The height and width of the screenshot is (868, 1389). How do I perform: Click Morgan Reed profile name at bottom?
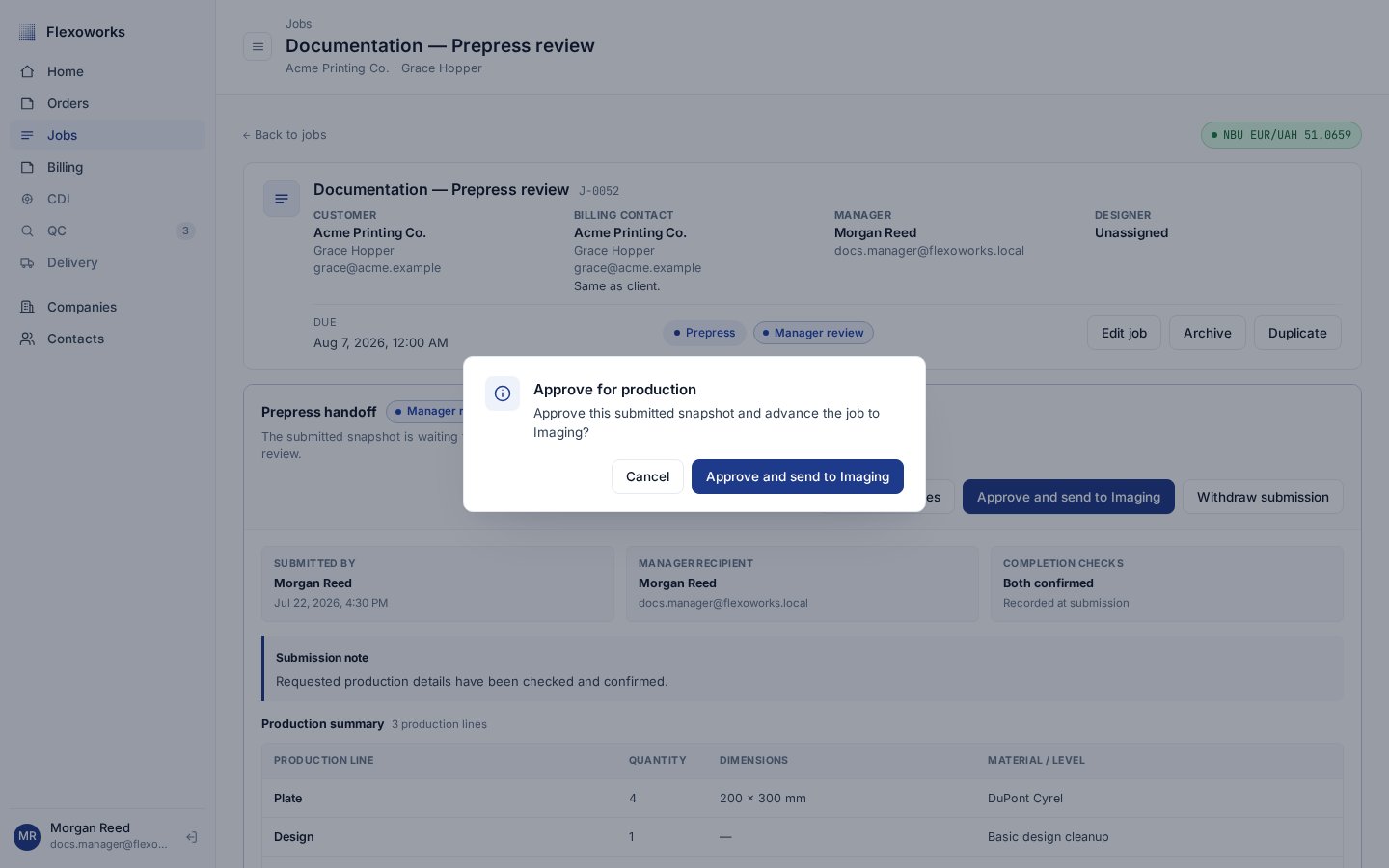click(x=90, y=827)
